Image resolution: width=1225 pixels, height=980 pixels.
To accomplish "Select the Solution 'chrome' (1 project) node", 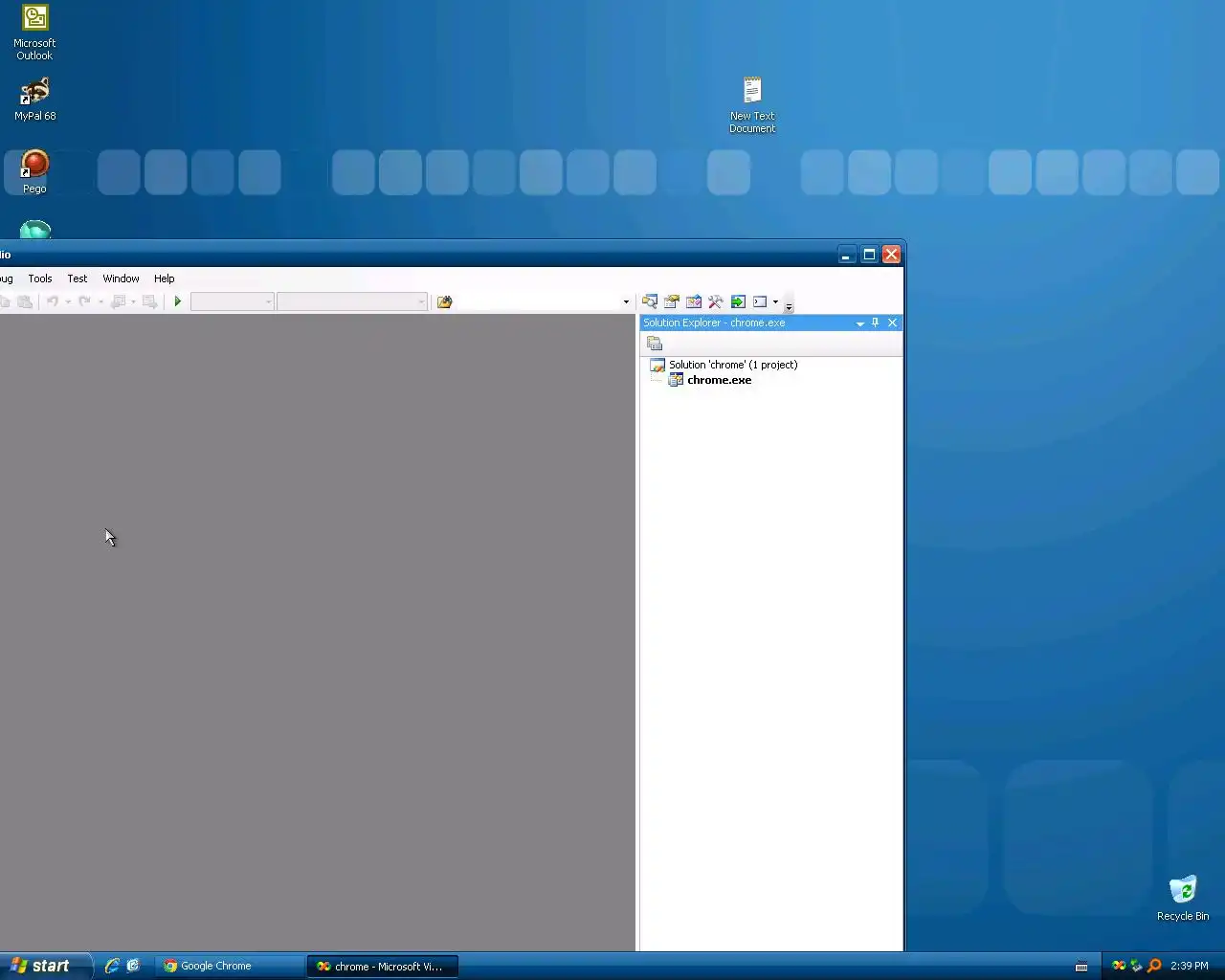I will pos(733,365).
